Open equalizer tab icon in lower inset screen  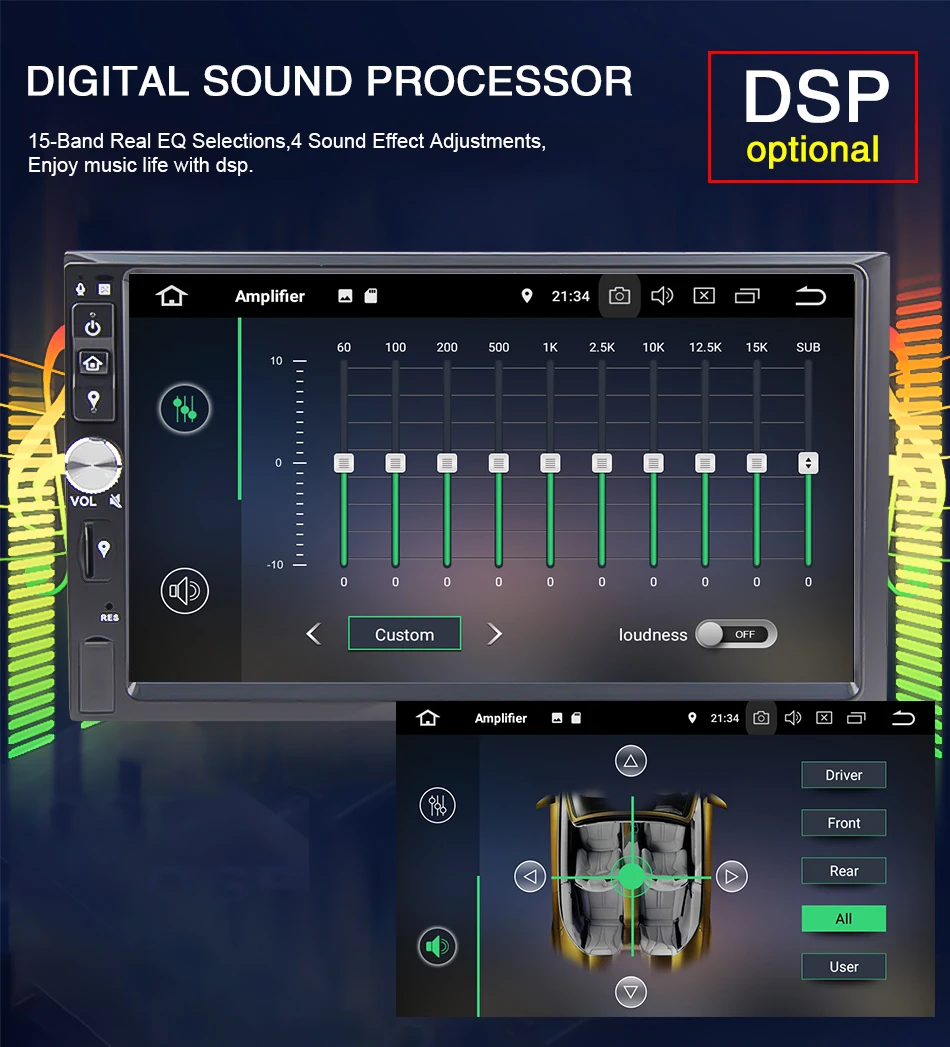(437, 805)
